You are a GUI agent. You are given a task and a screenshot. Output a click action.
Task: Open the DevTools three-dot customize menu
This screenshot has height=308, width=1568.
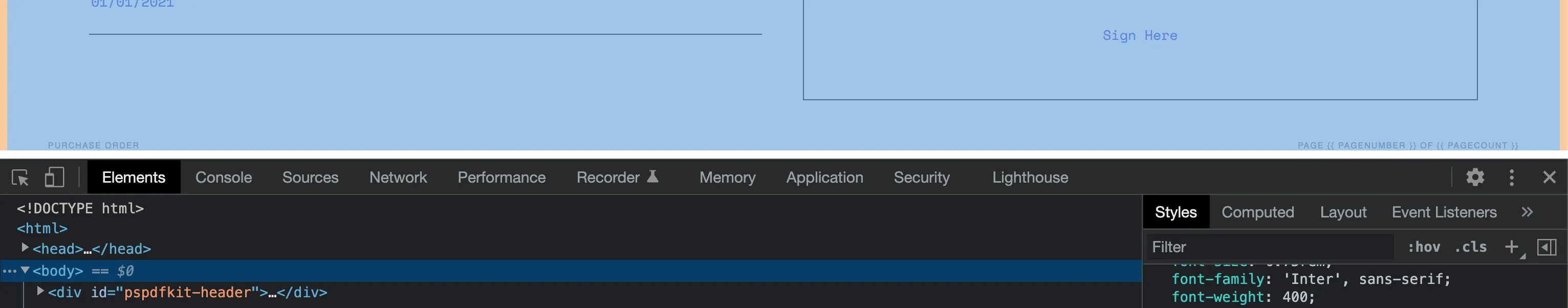pos(1511,177)
